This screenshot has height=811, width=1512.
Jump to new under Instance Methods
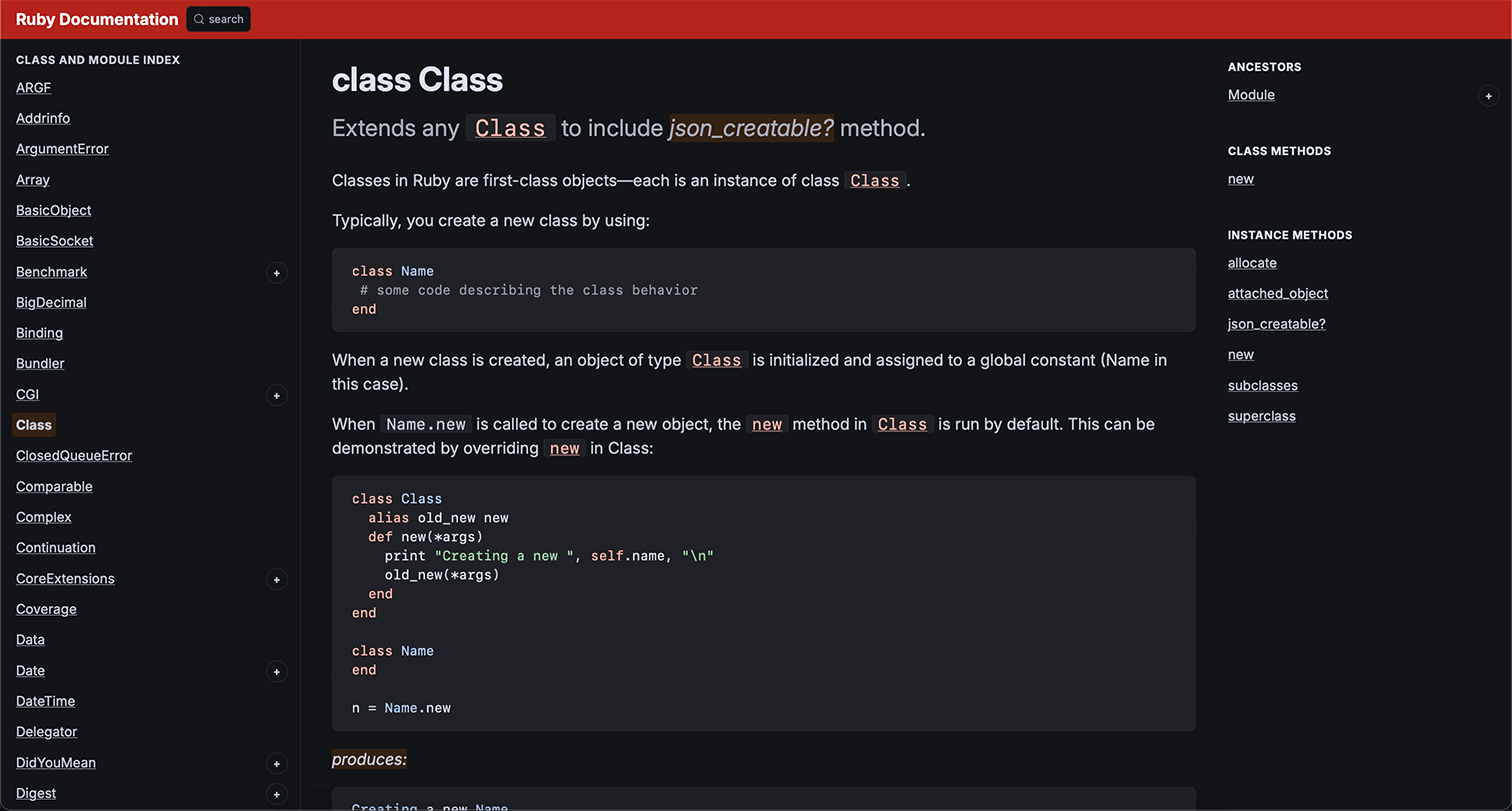click(1241, 355)
